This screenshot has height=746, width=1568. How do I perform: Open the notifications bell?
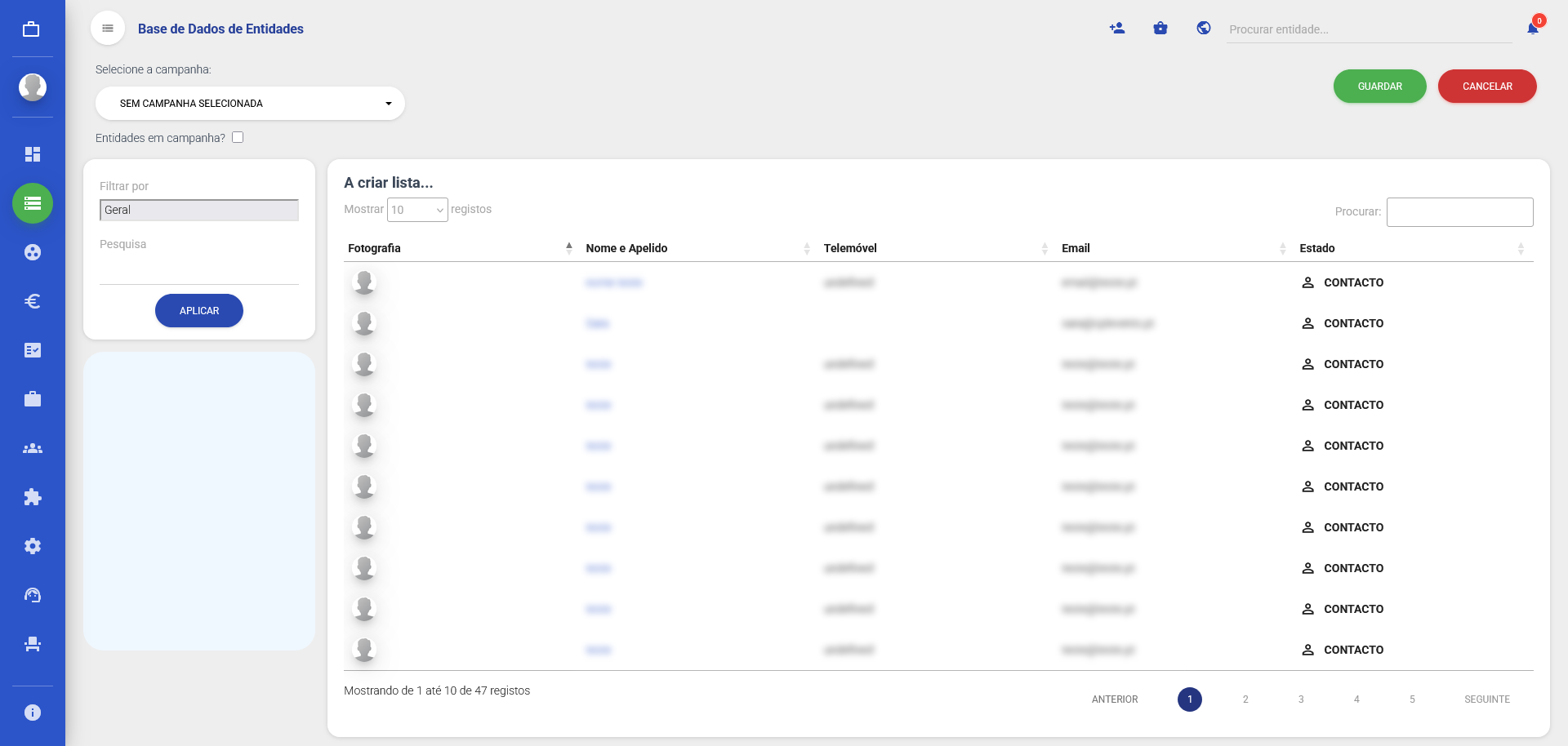tap(1532, 29)
